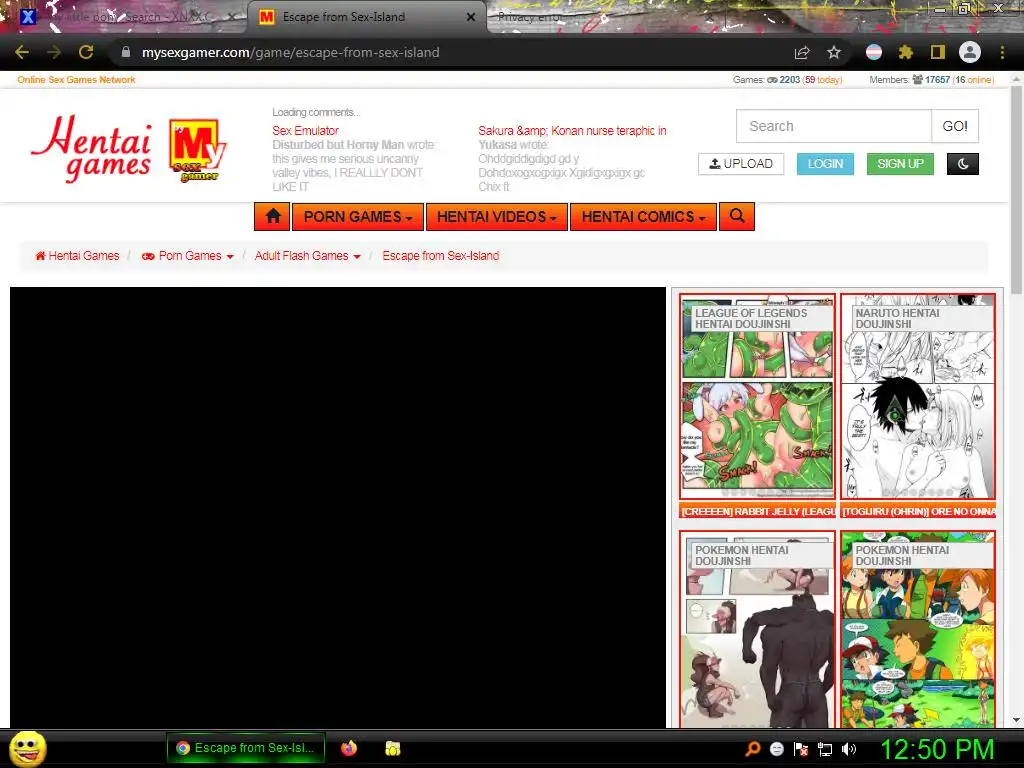Click the Members 17657 counter text
Image resolution: width=1024 pixels, height=768 pixels.
[932, 80]
